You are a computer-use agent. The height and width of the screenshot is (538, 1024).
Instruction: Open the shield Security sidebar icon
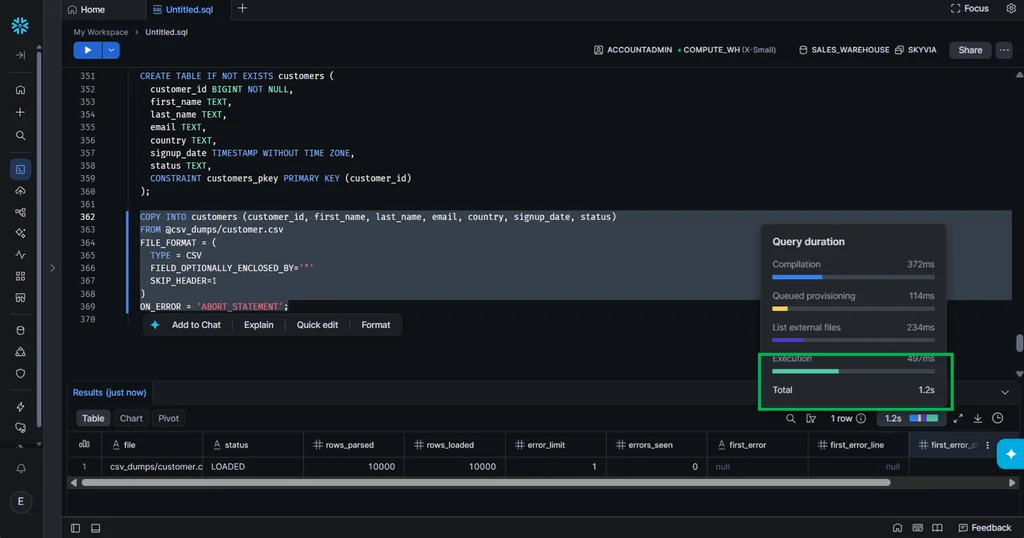coord(20,373)
